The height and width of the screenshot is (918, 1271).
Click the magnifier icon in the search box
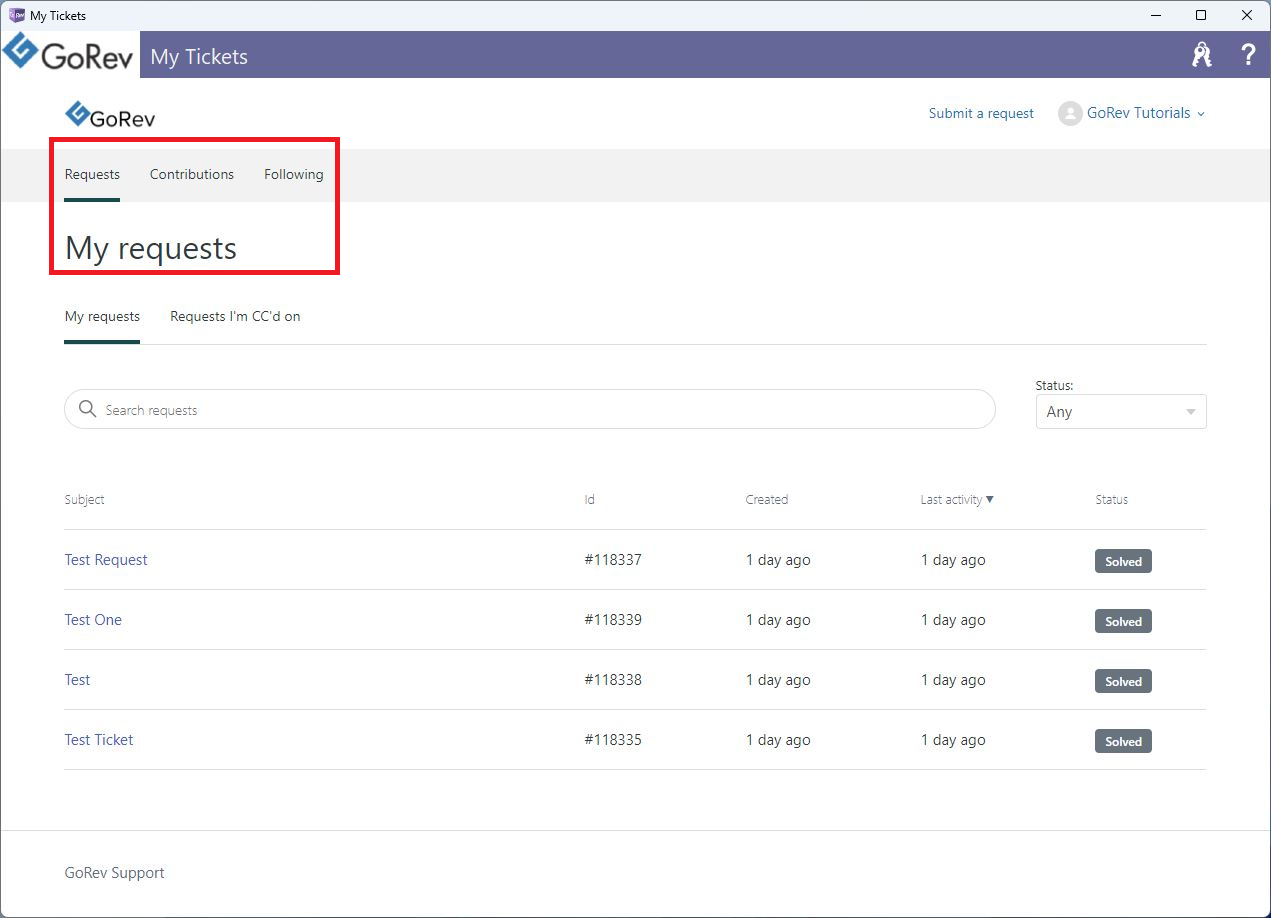(88, 409)
